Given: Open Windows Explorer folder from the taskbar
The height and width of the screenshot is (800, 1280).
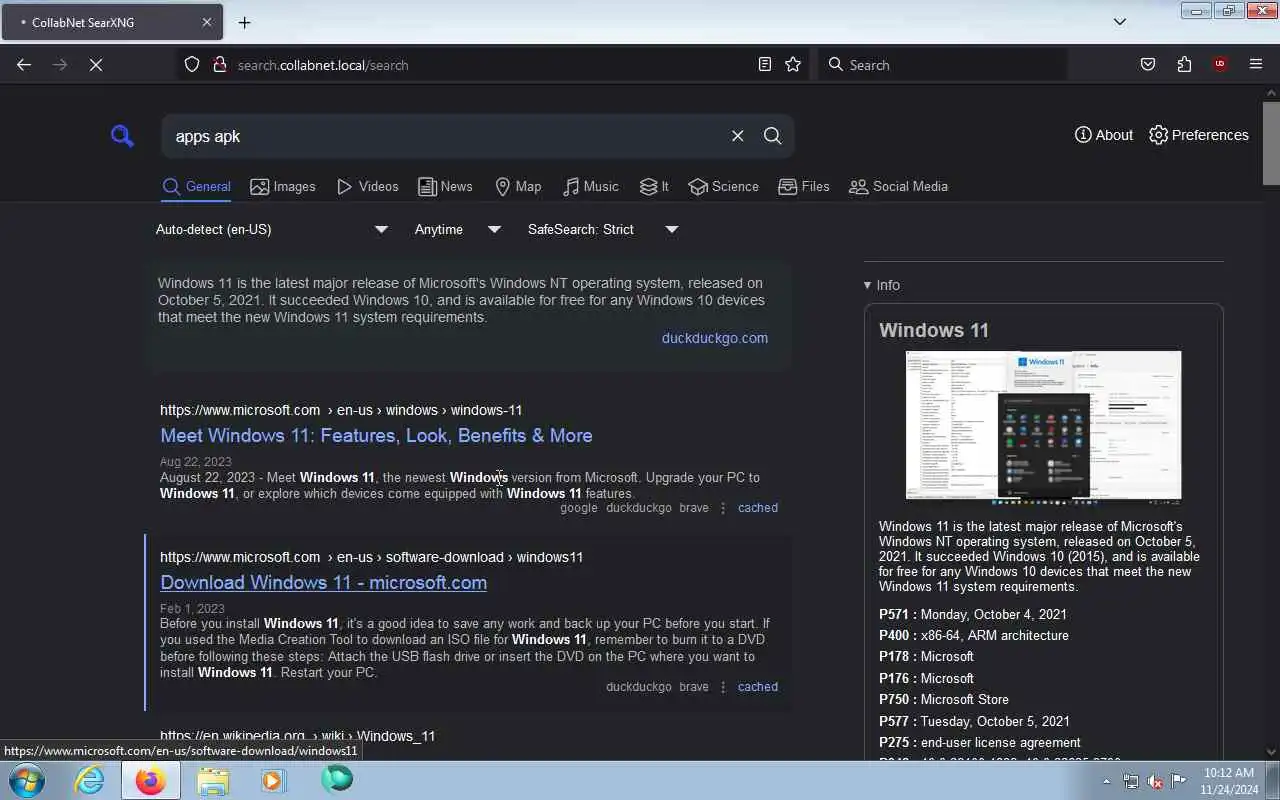Looking at the screenshot, I should tap(213, 780).
